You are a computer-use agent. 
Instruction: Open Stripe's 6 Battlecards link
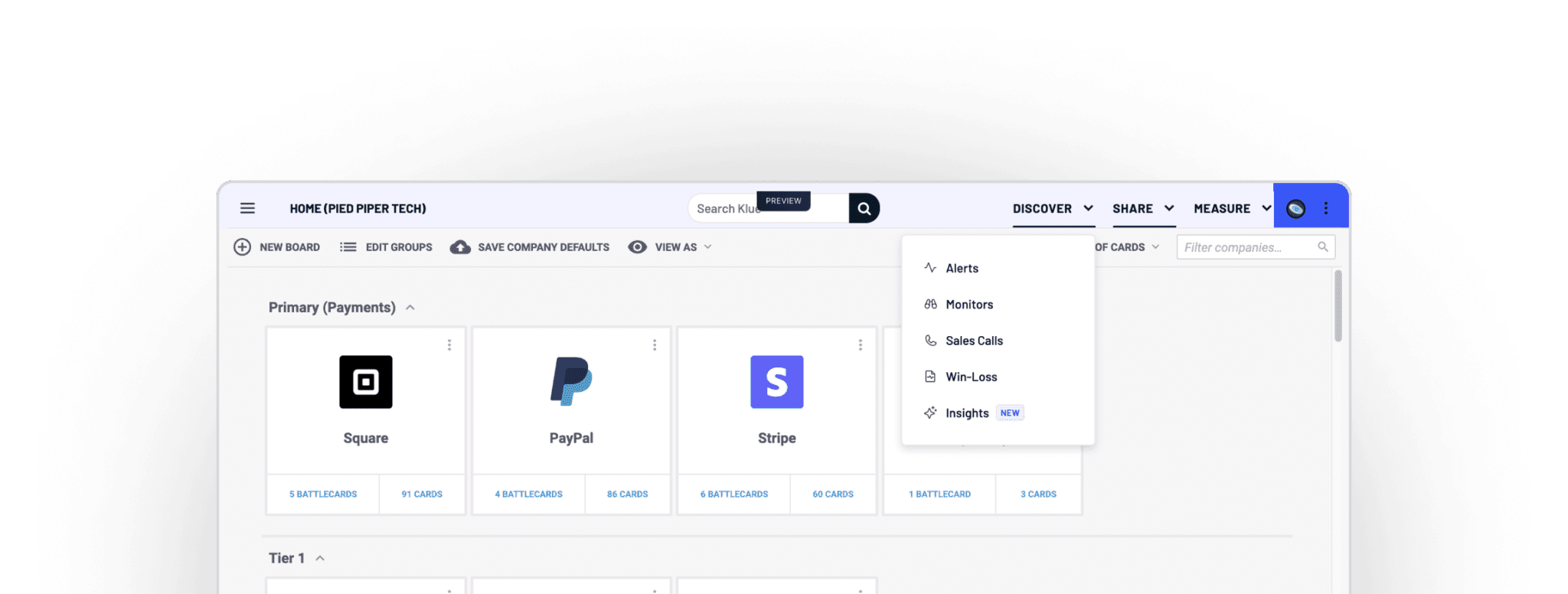pyautogui.click(x=734, y=494)
